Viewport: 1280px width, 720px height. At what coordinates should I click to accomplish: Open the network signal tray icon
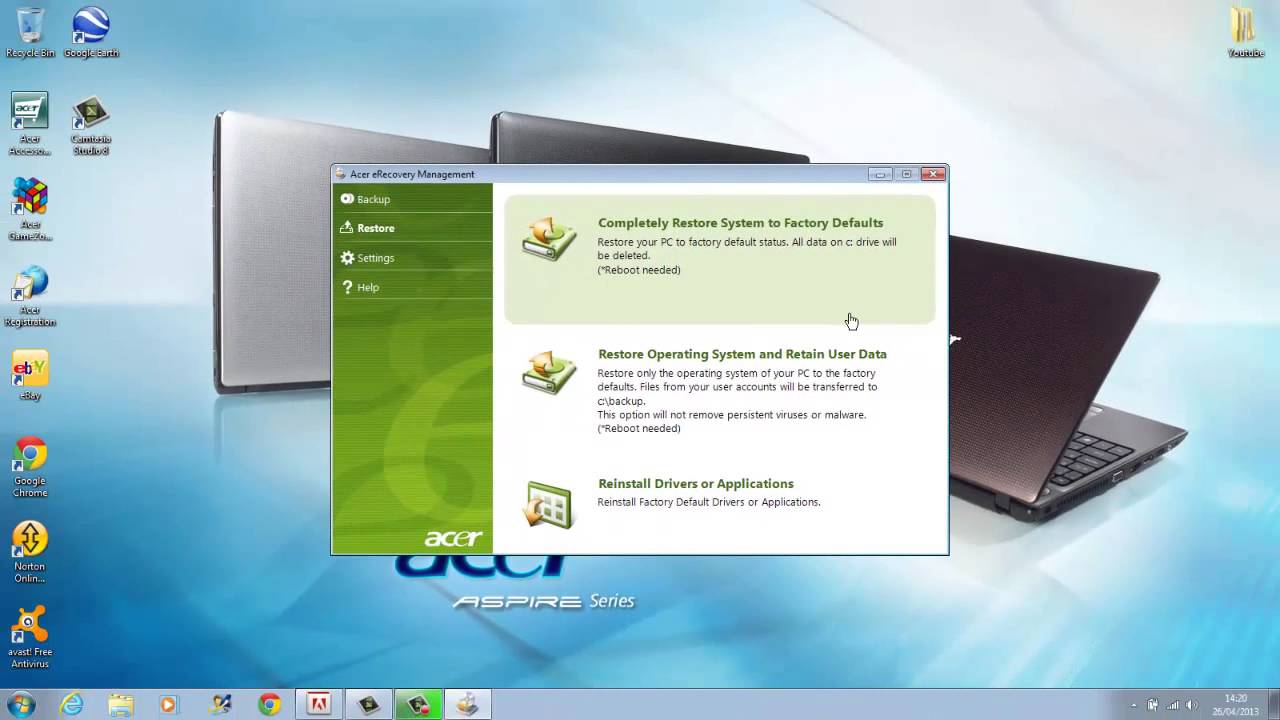tap(1173, 705)
